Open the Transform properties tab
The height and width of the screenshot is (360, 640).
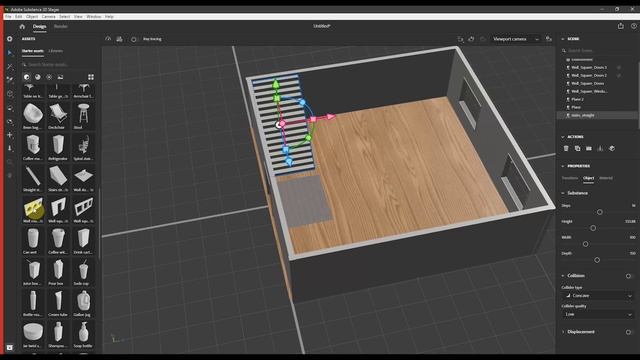(570, 178)
